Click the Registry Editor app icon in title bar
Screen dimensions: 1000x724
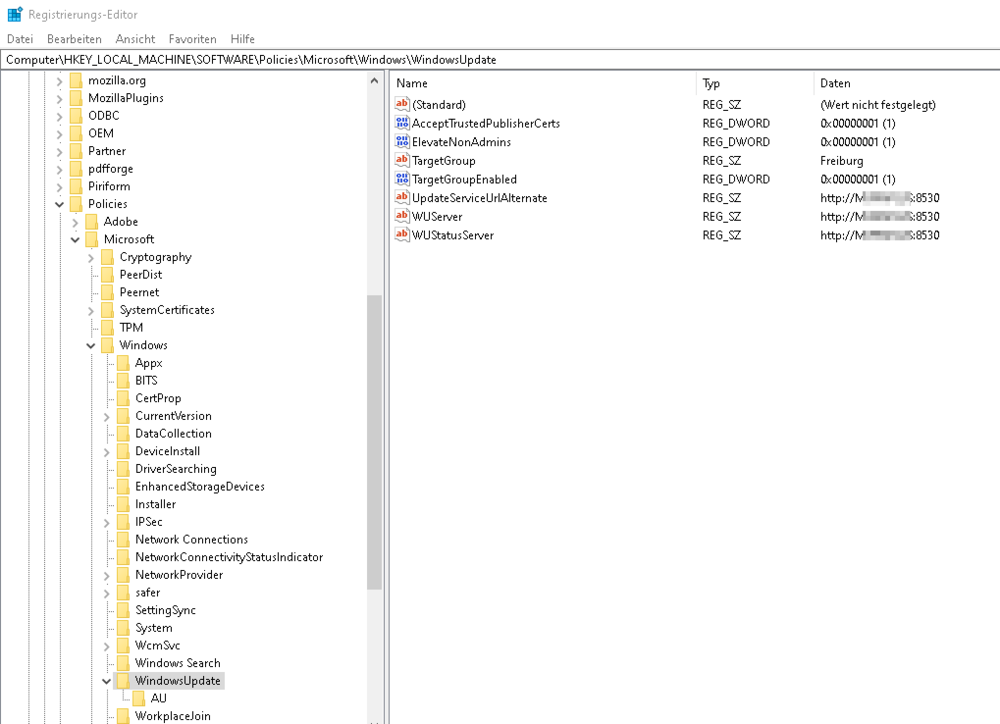pyautogui.click(x=15, y=15)
